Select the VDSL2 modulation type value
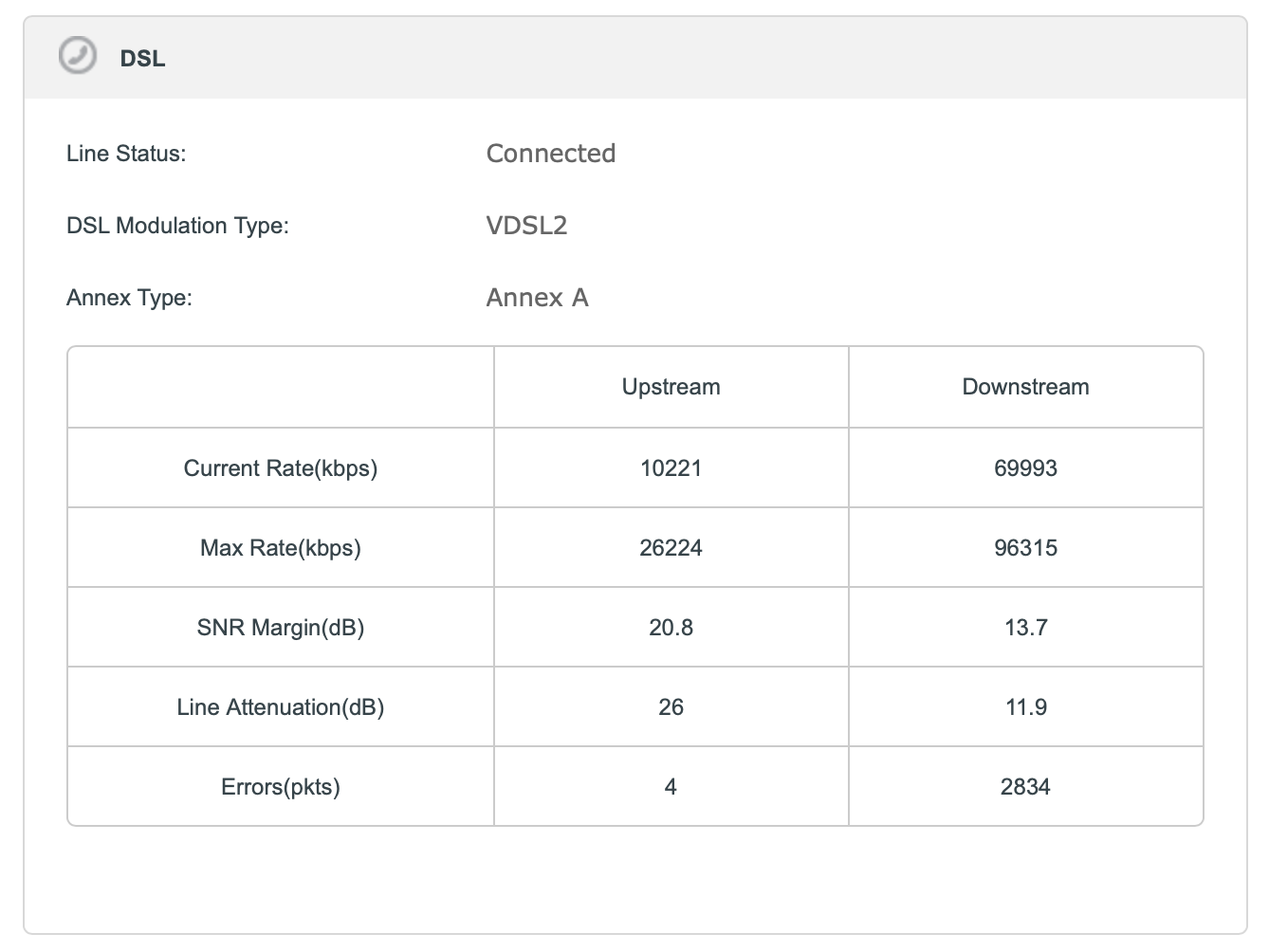Viewport: 1269px width, 952px height. (526, 226)
